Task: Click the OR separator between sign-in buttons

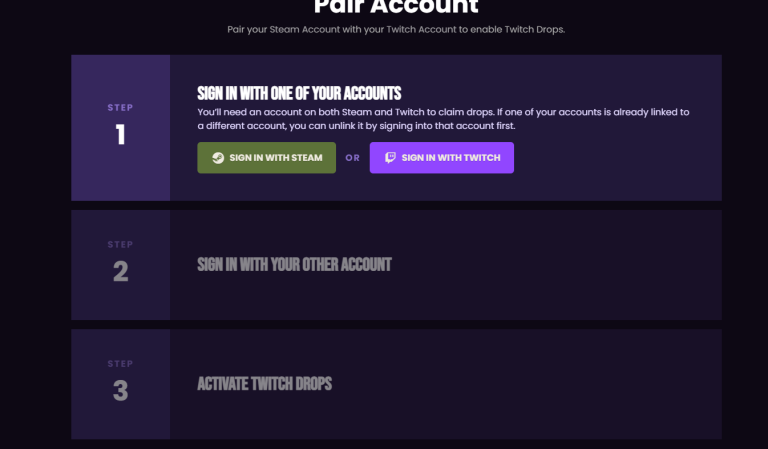Action: 352,158
